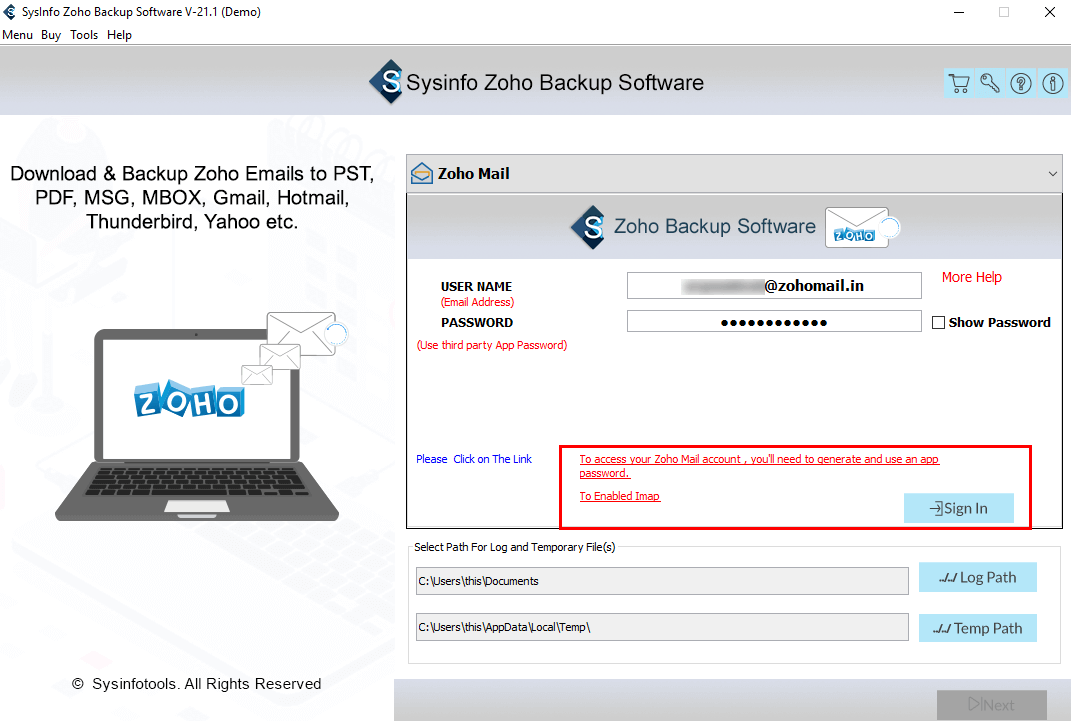This screenshot has width=1071, height=721.
Task: Open the generate app password link
Action: tap(759, 466)
